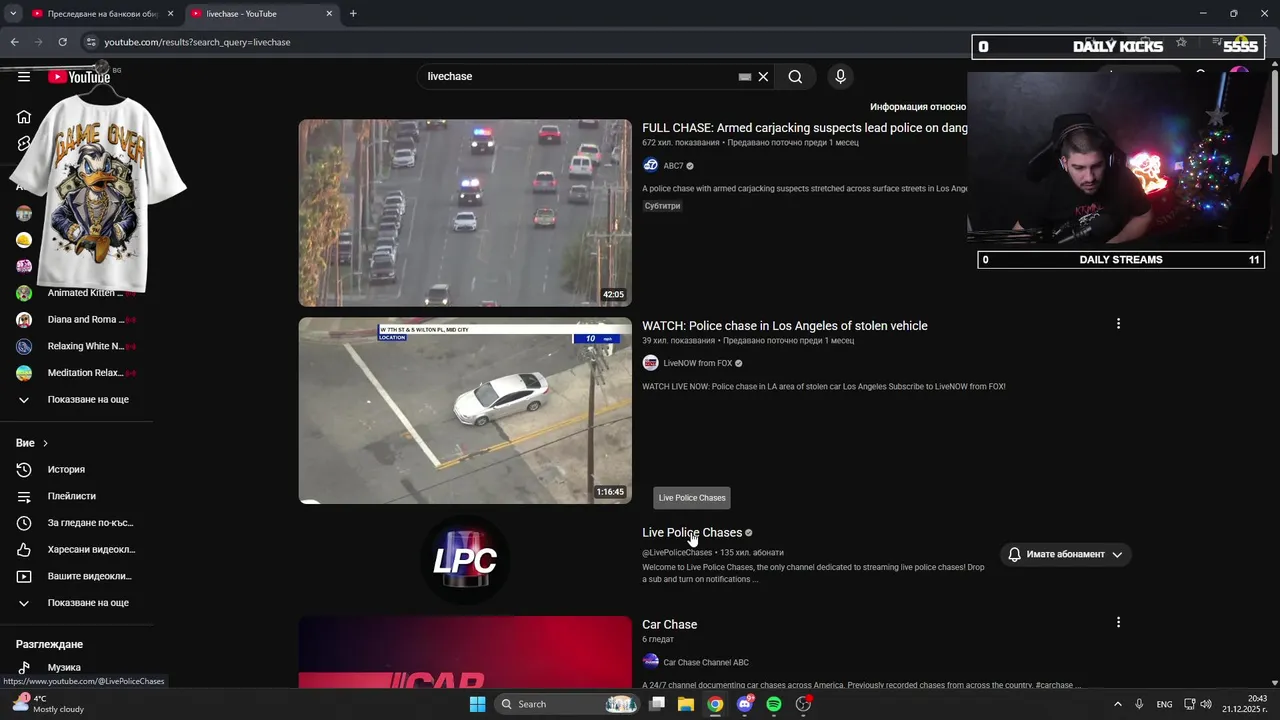The height and width of the screenshot is (720, 1280).
Task: Click the YouTube logo
Action: (79, 77)
